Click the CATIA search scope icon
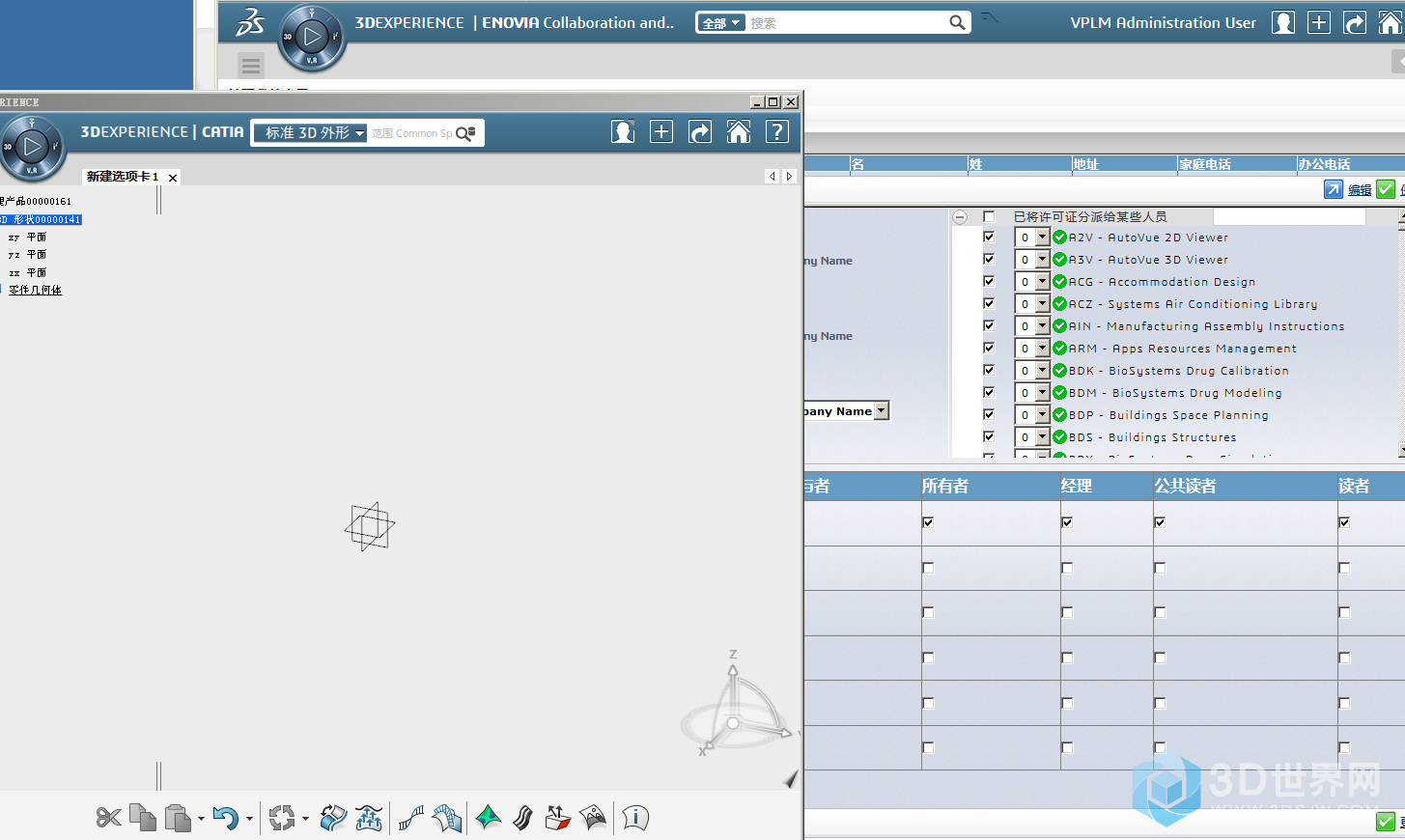The height and width of the screenshot is (840, 1405). coord(465,133)
